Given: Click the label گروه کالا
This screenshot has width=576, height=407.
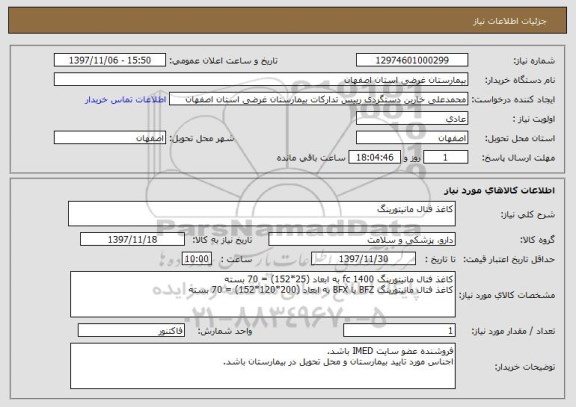Looking at the screenshot, I should [538, 241].
